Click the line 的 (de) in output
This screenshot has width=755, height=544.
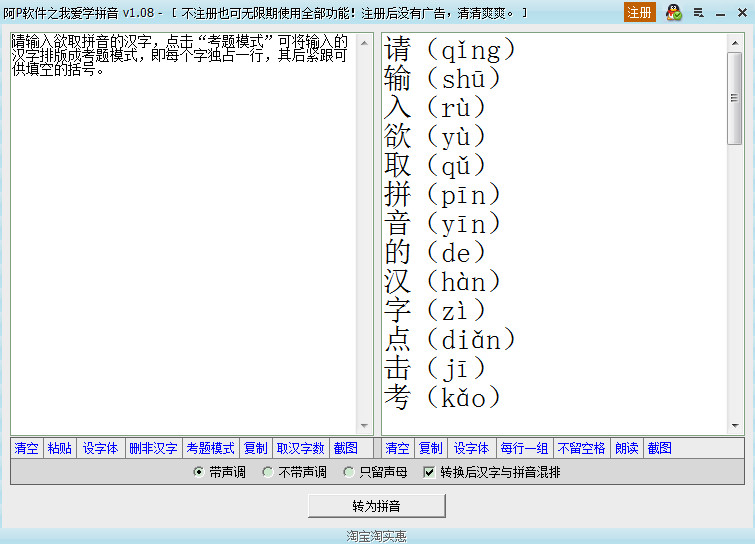[x=434, y=253]
